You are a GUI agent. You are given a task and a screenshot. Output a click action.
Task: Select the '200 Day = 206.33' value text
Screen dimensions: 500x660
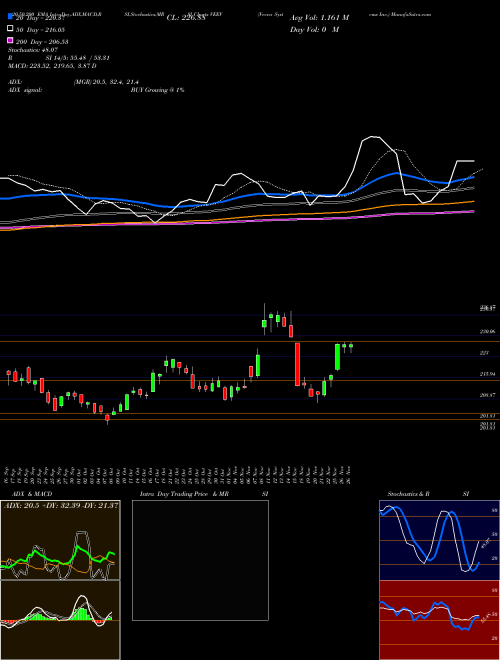42,42
